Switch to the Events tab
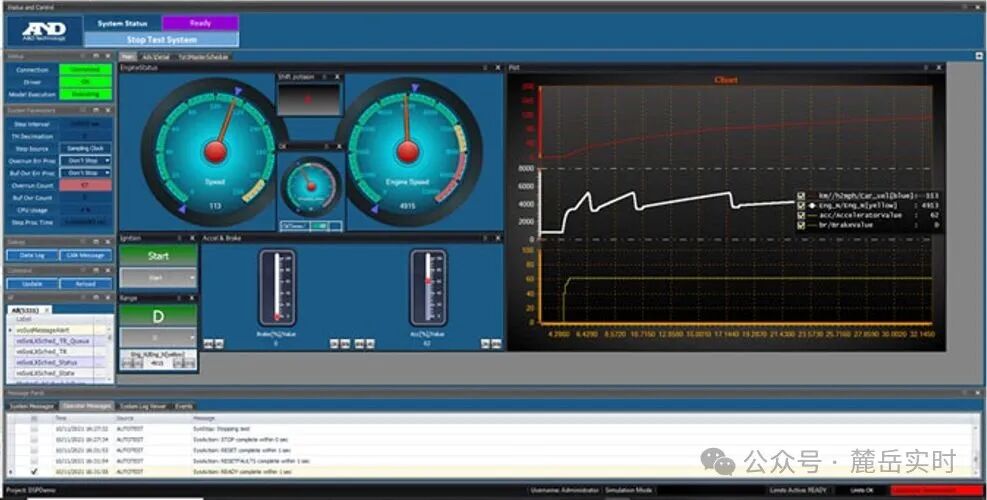This screenshot has width=987, height=500. tap(184, 406)
